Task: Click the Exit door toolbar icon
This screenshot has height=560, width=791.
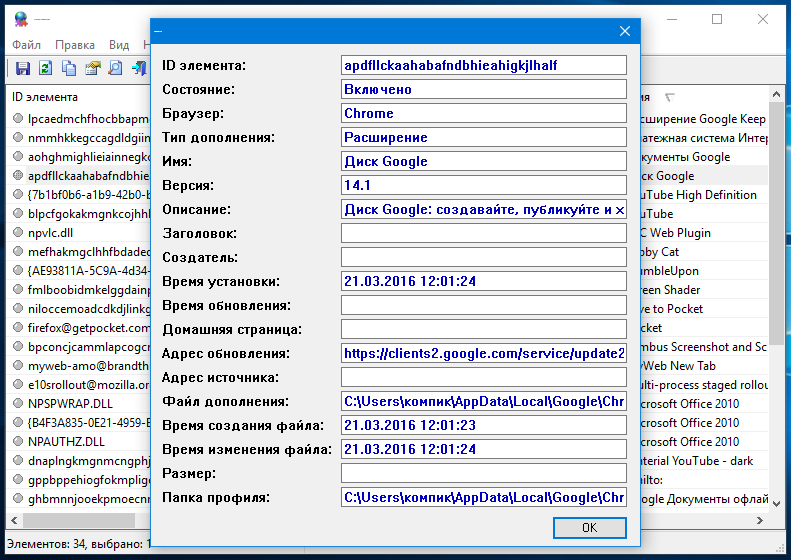Action: pyautogui.click(x=140, y=68)
